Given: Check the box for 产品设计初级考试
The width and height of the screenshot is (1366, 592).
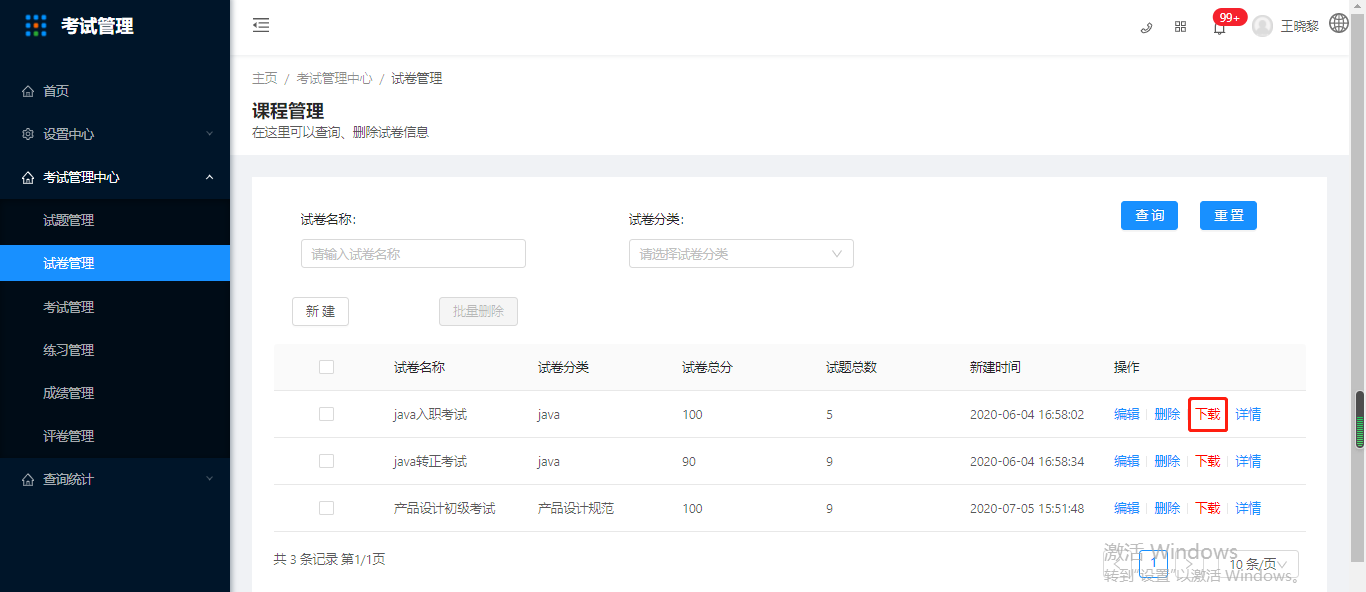Looking at the screenshot, I should [x=326, y=508].
